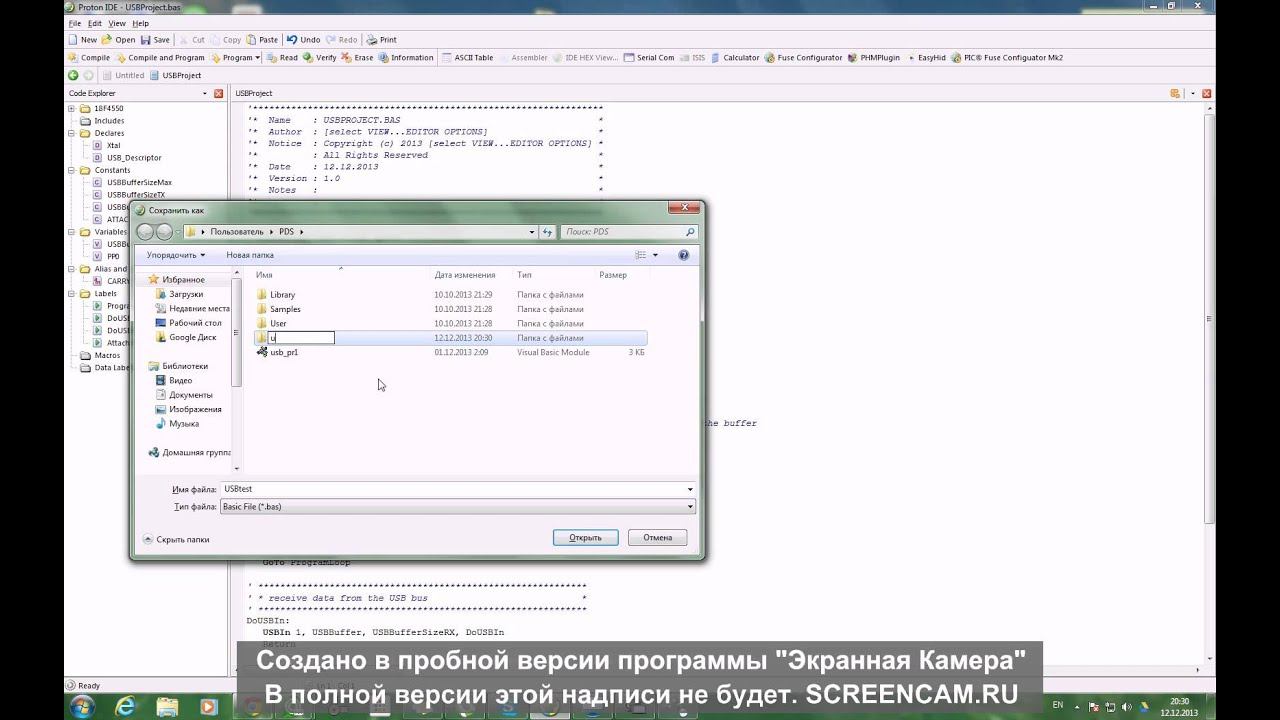The height and width of the screenshot is (720, 1280).
Task: Click the Windows Start button
Action: [x=82, y=706]
